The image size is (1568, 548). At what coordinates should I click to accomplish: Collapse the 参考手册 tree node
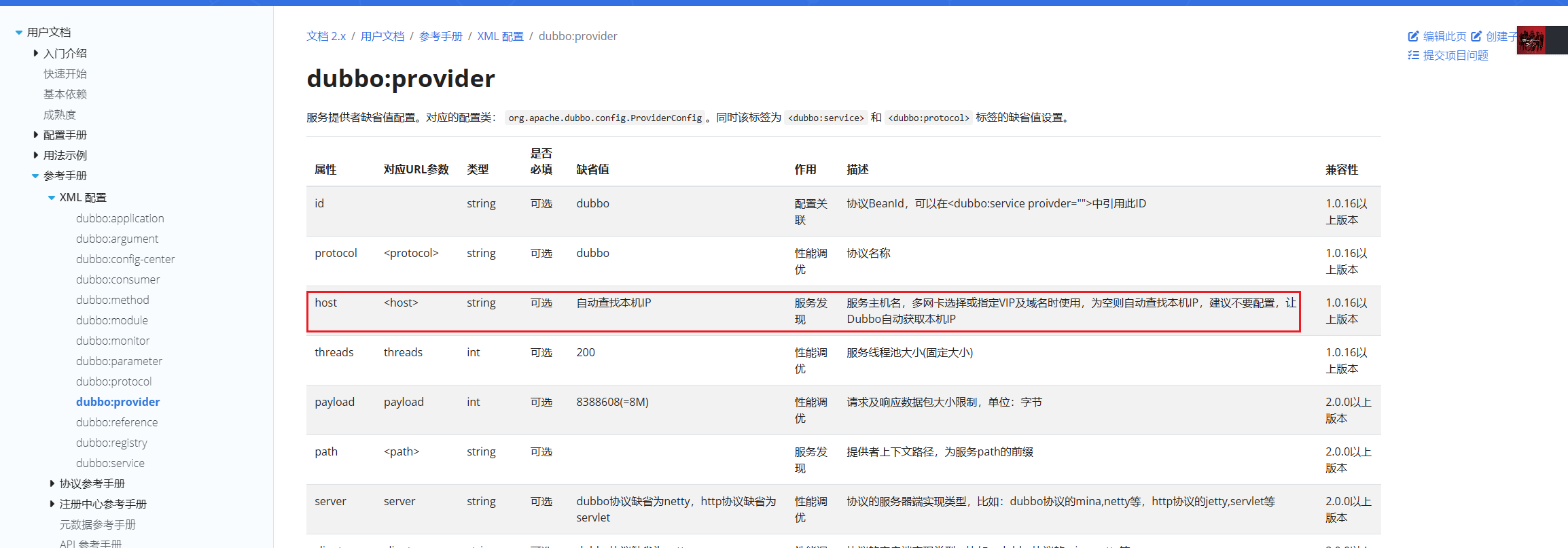[35, 175]
